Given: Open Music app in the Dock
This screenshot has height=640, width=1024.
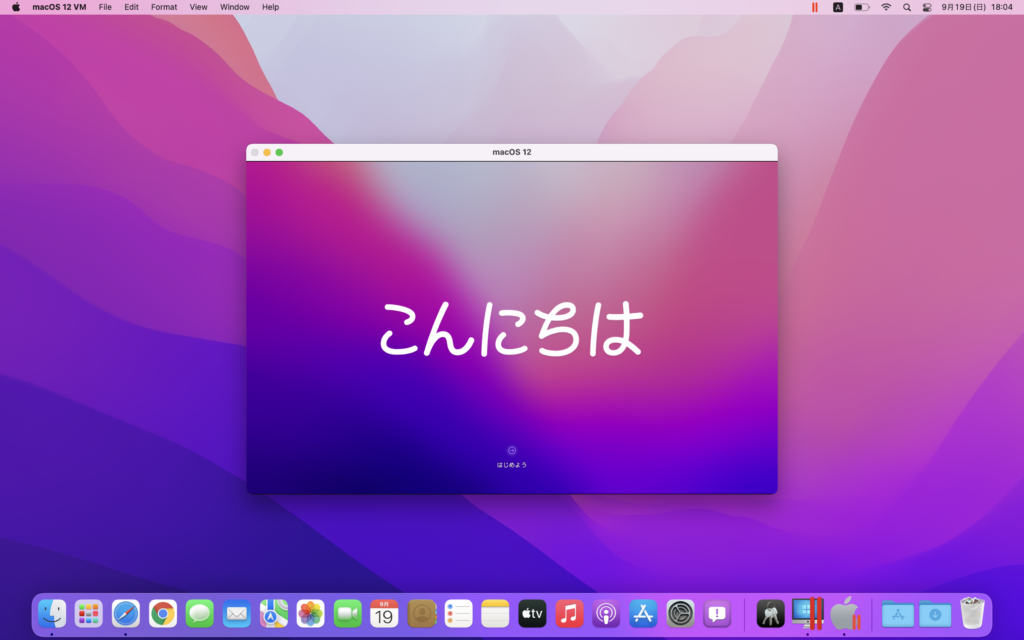Looking at the screenshot, I should (569, 614).
